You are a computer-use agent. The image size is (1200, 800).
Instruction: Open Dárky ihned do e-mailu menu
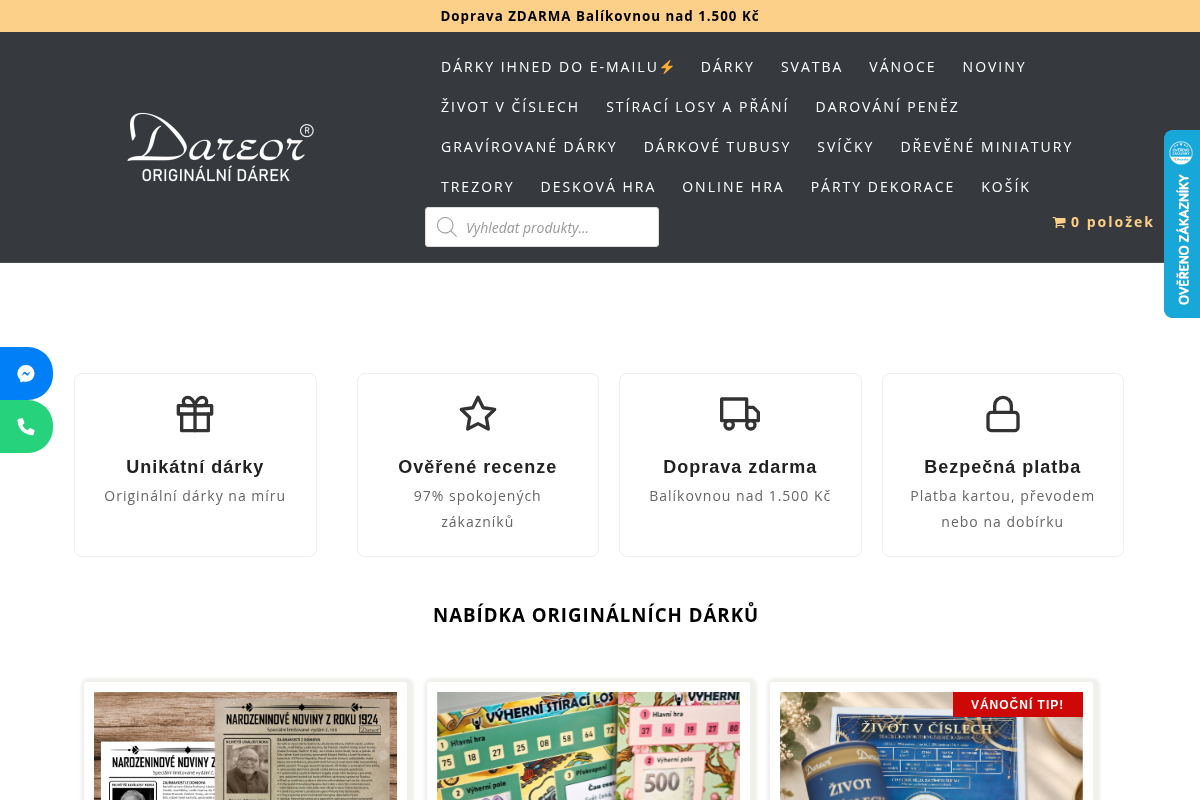tap(559, 67)
